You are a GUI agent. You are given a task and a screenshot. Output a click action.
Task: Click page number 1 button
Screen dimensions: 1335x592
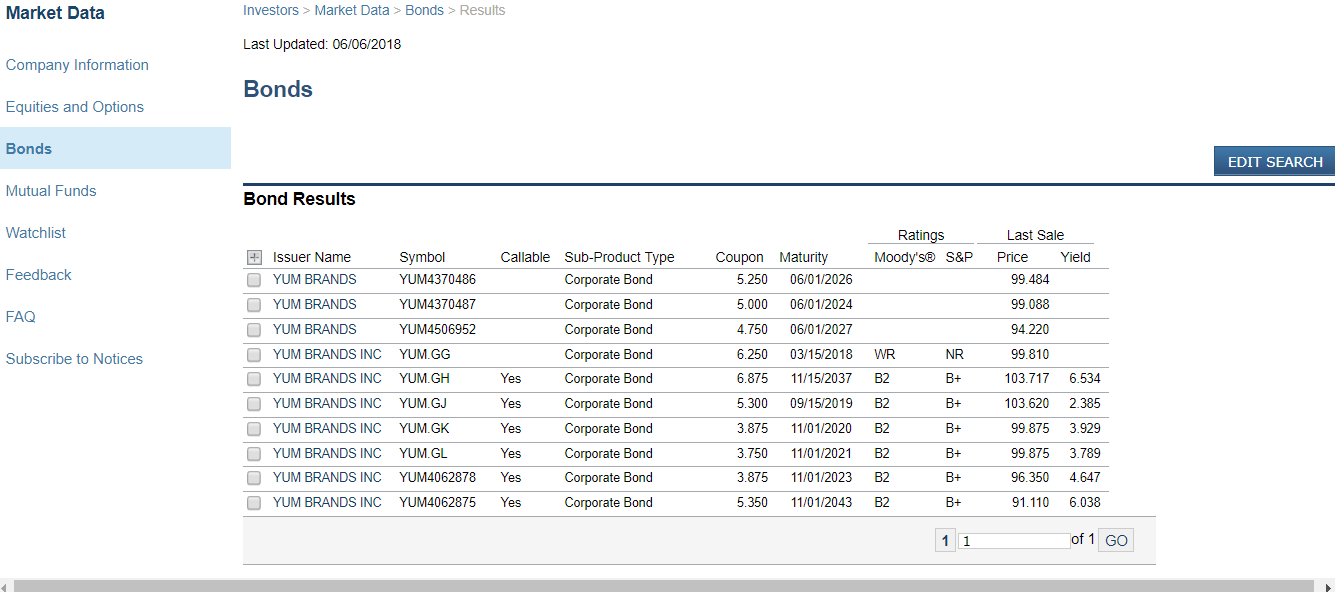pos(945,541)
